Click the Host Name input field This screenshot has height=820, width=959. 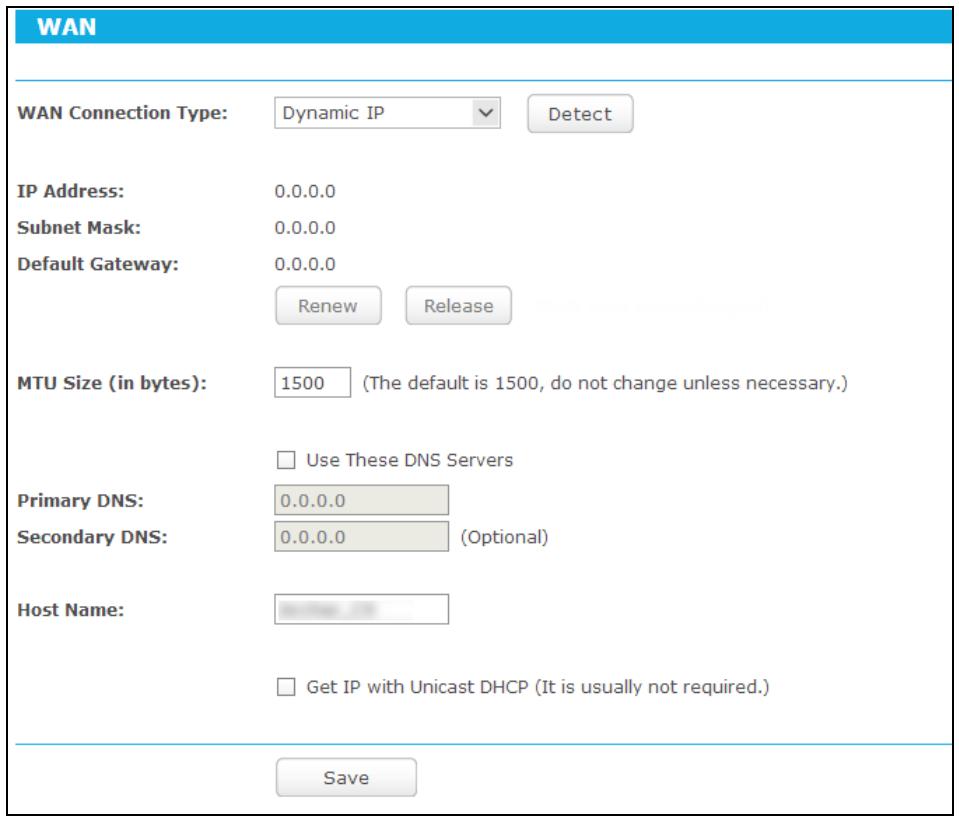[361, 610]
